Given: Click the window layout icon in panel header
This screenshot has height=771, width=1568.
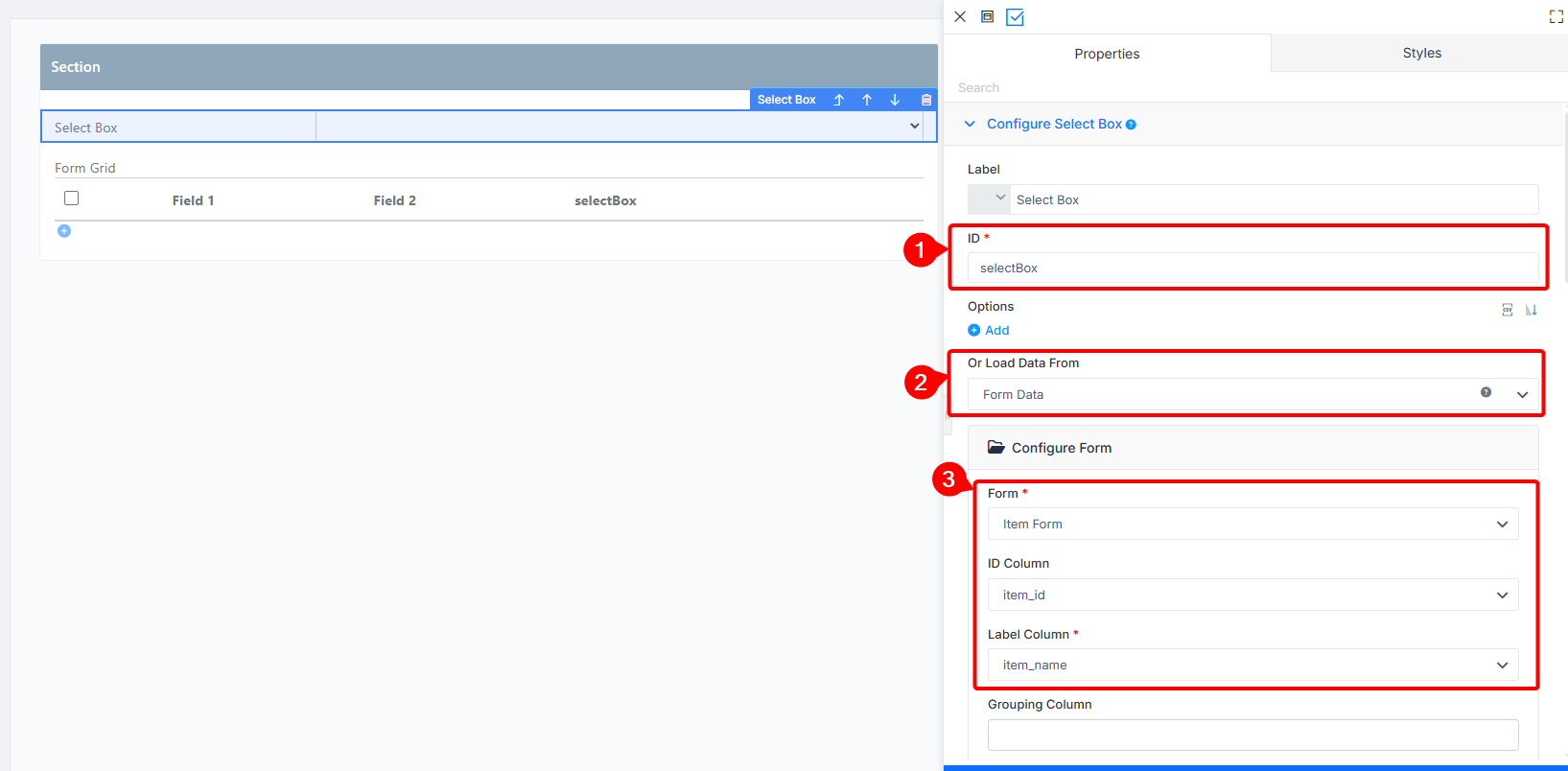Looking at the screenshot, I should coord(987,16).
